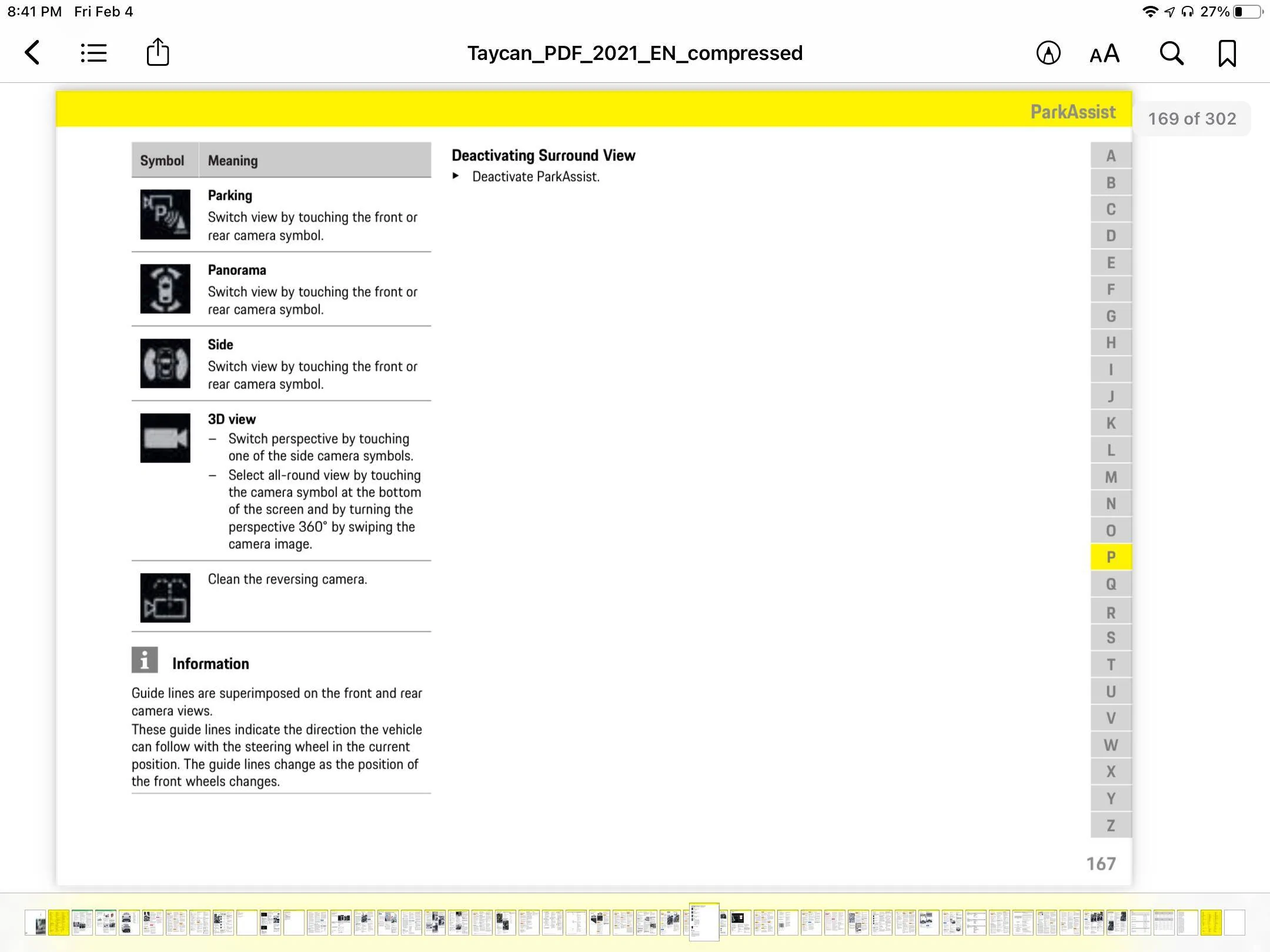Tap the Panorama view symbol
The width and height of the screenshot is (1270, 952).
165,289
